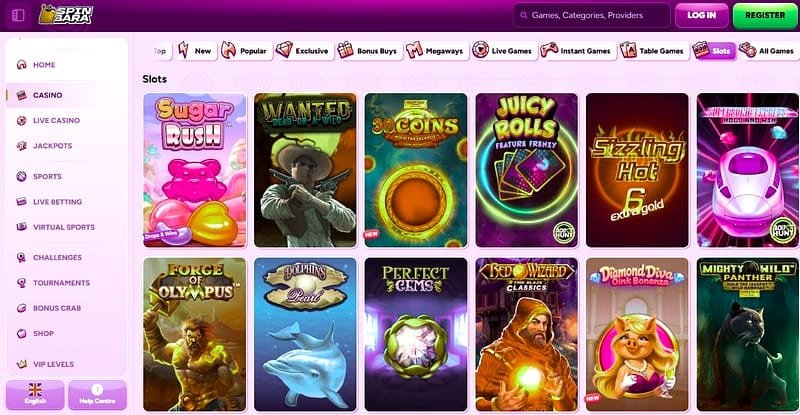Click the Spinbara logo
This screenshot has width=800, height=415.
coord(66,15)
